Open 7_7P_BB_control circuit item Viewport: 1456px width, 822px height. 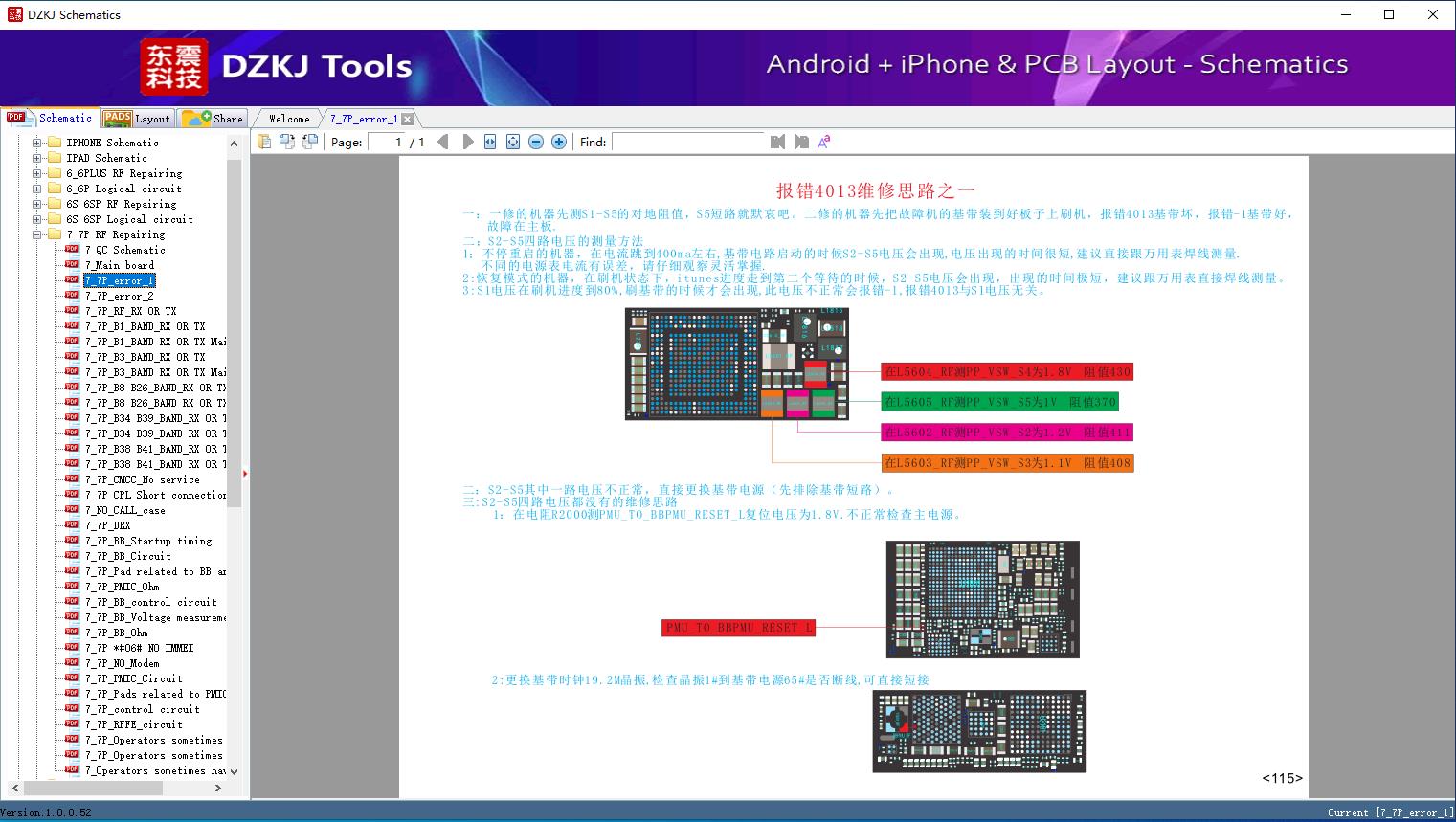click(x=150, y=602)
